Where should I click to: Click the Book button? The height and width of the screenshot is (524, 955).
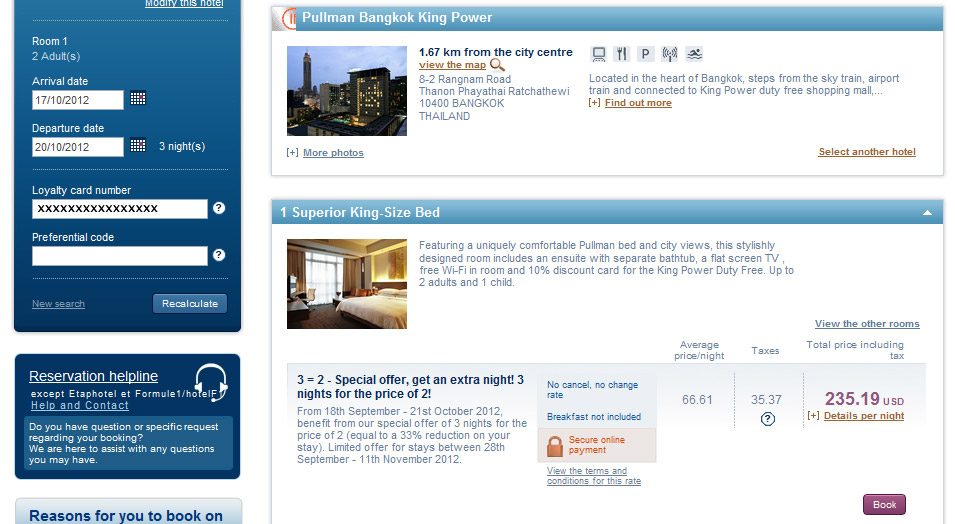pyautogui.click(x=884, y=505)
